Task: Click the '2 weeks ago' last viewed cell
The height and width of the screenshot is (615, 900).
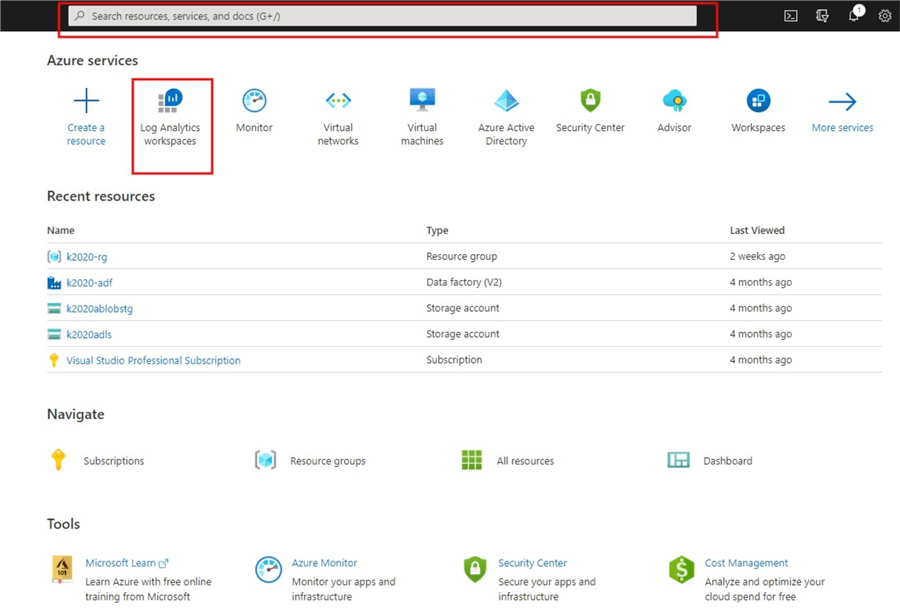Action: tap(758, 256)
